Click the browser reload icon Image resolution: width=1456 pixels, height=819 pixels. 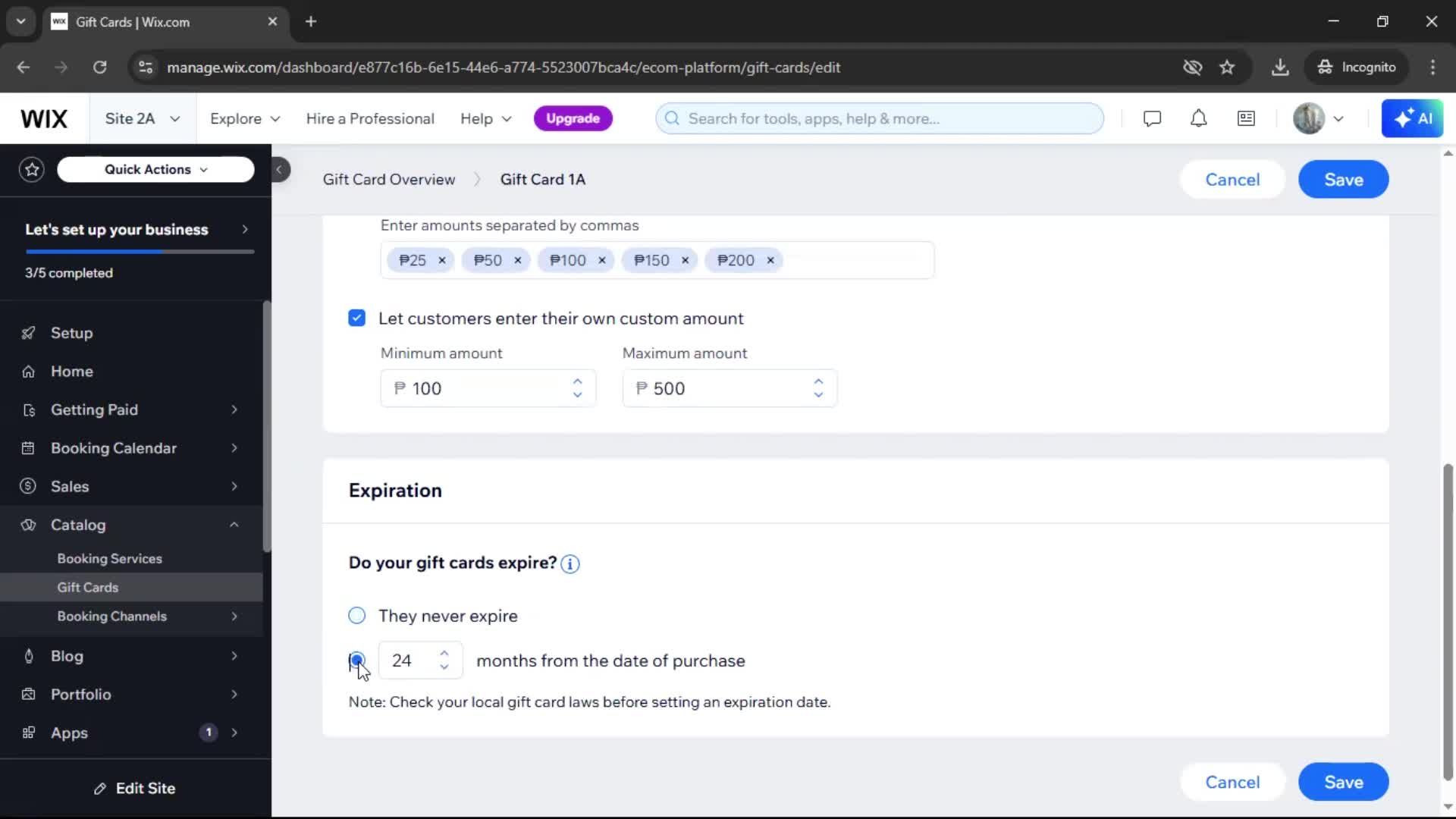point(100,67)
